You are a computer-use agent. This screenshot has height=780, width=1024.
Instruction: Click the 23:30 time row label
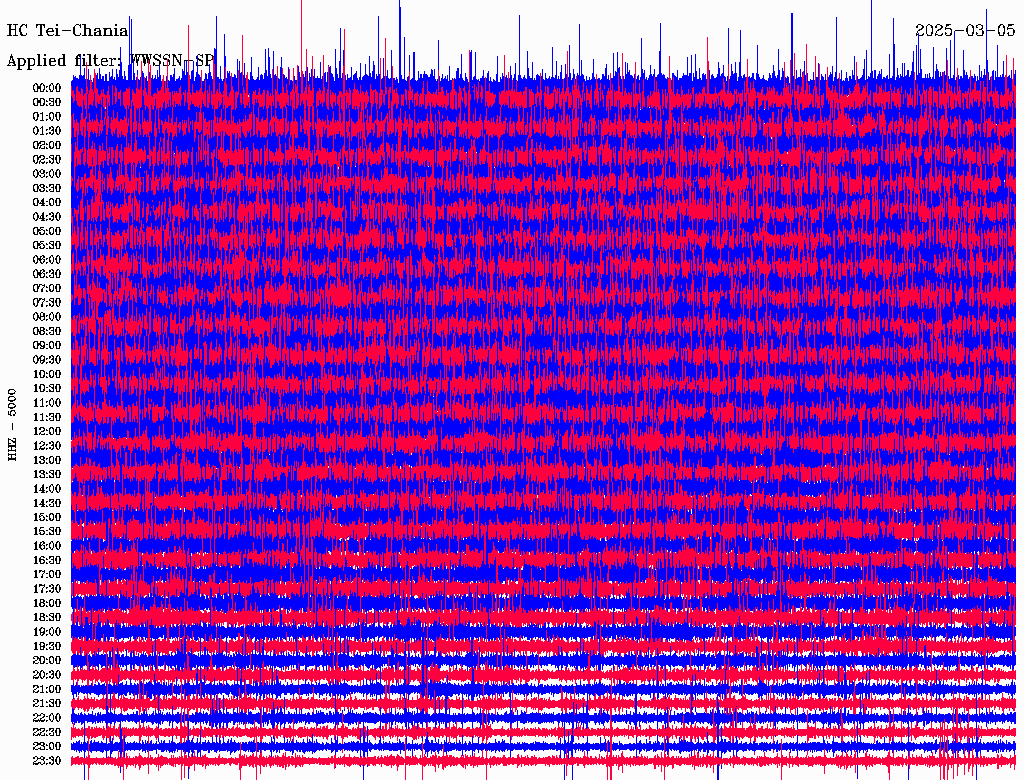click(x=47, y=761)
